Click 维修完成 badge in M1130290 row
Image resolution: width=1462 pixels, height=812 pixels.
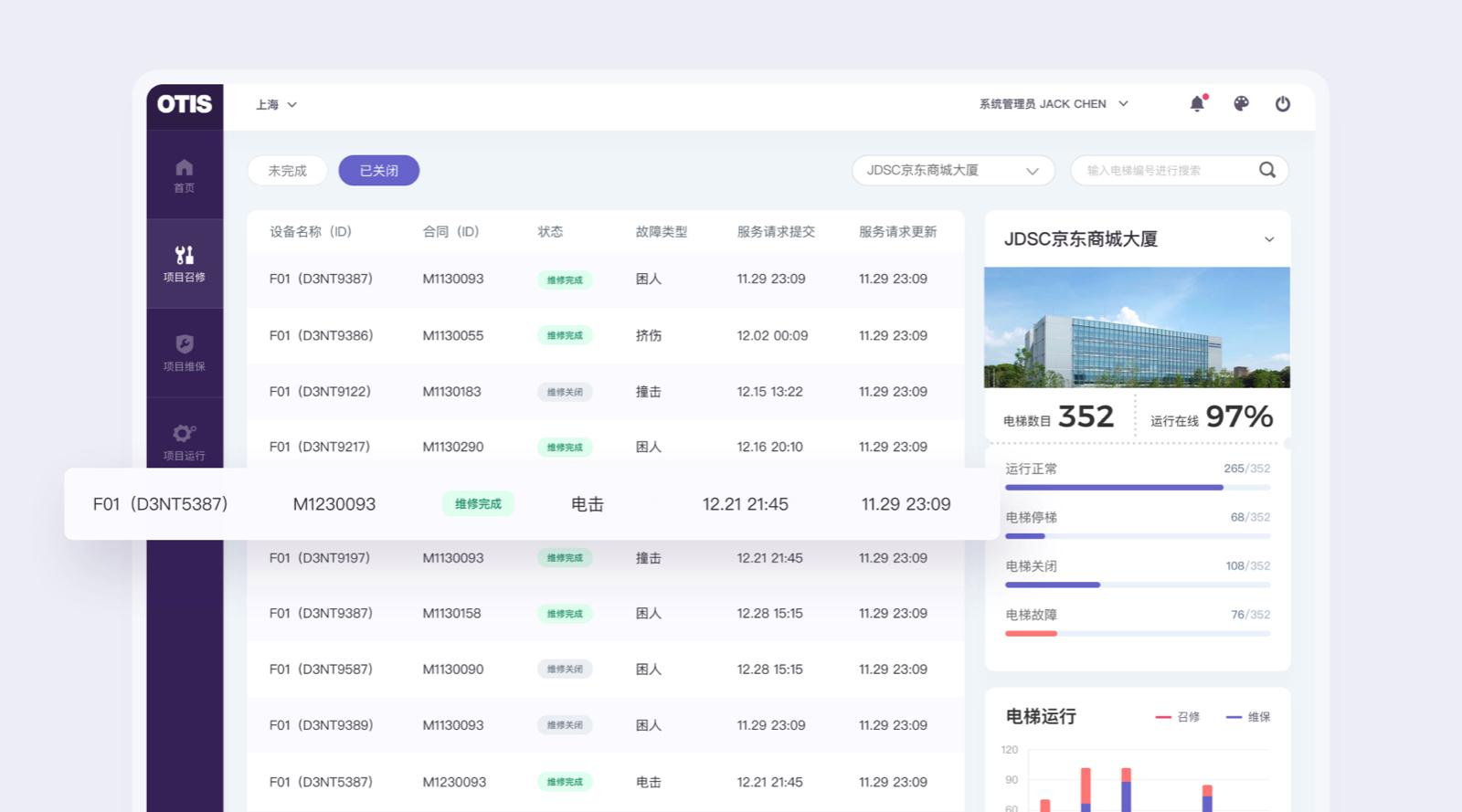point(565,448)
